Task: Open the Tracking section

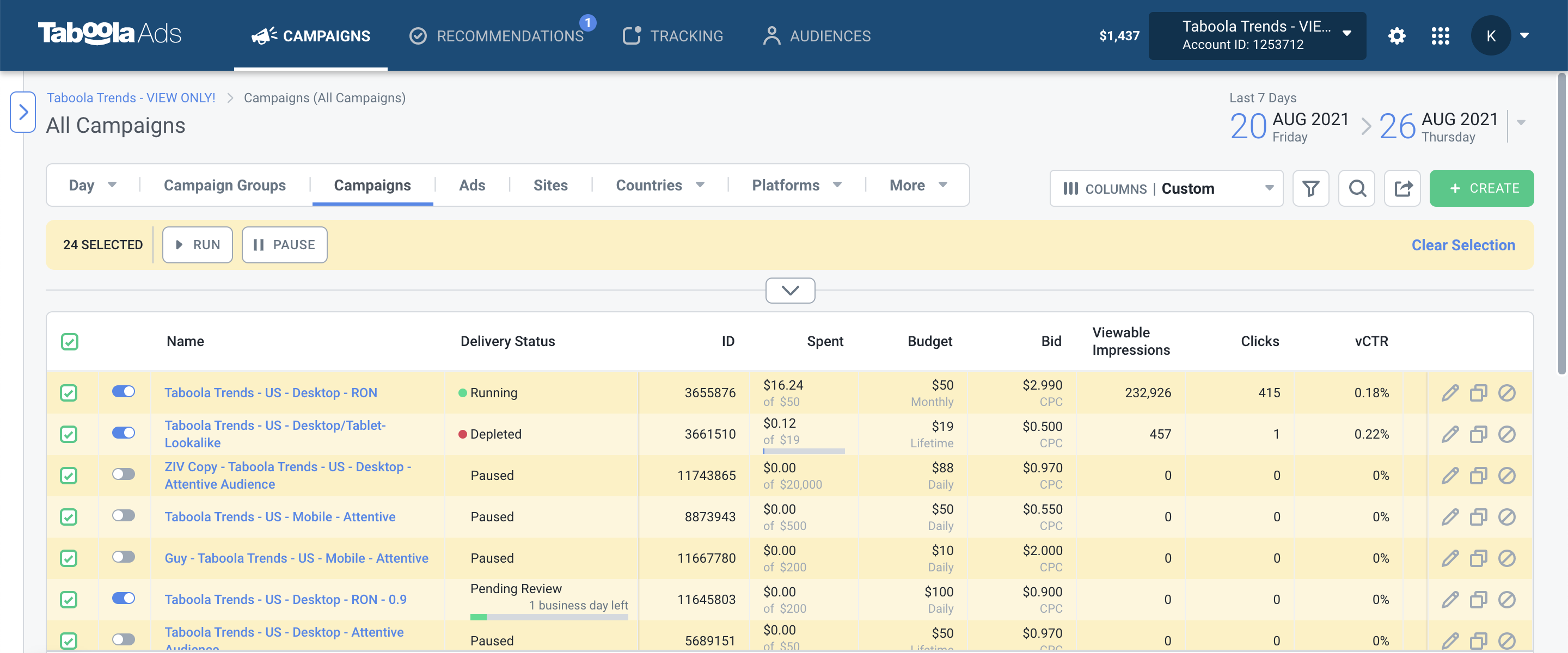Action: tap(672, 36)
